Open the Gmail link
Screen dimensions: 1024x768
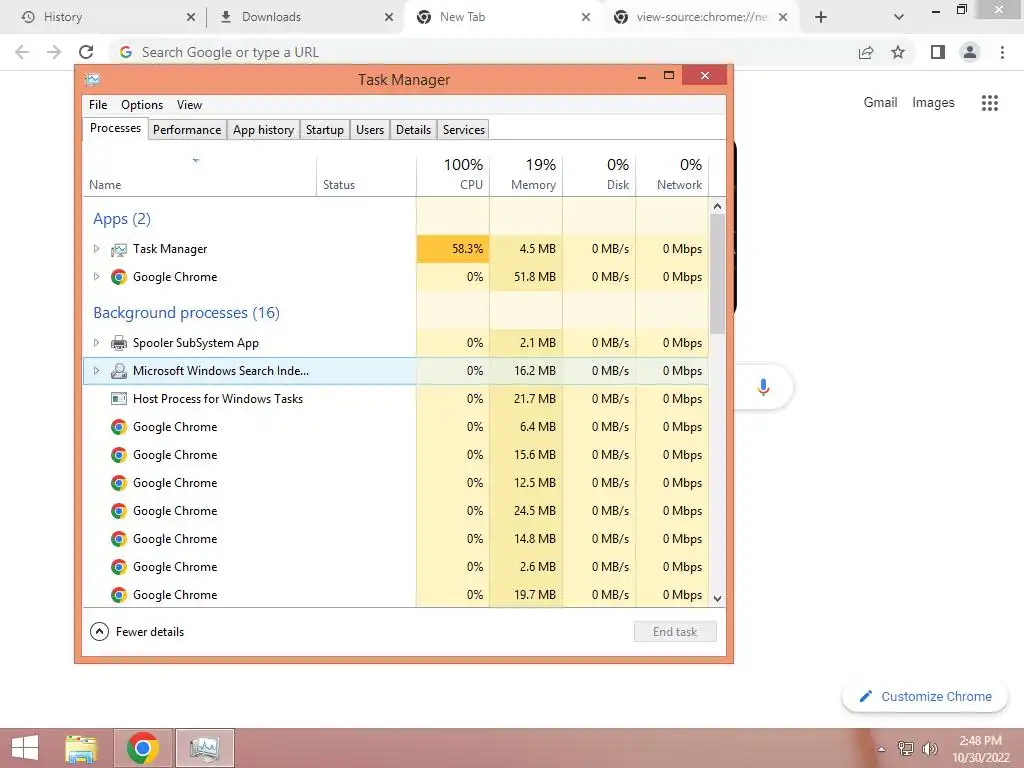880,103
